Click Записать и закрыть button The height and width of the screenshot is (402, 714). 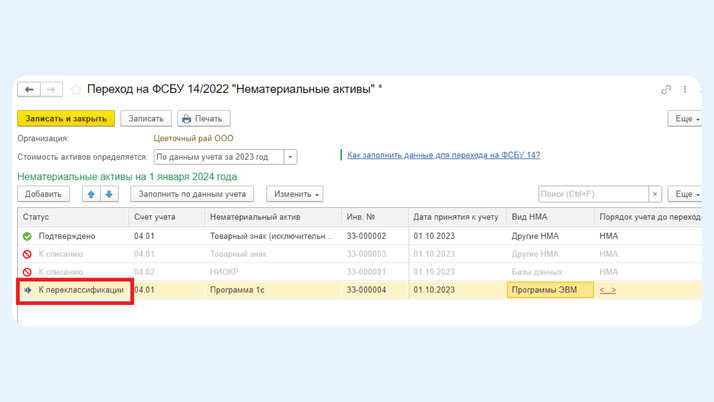click(66, 118)
